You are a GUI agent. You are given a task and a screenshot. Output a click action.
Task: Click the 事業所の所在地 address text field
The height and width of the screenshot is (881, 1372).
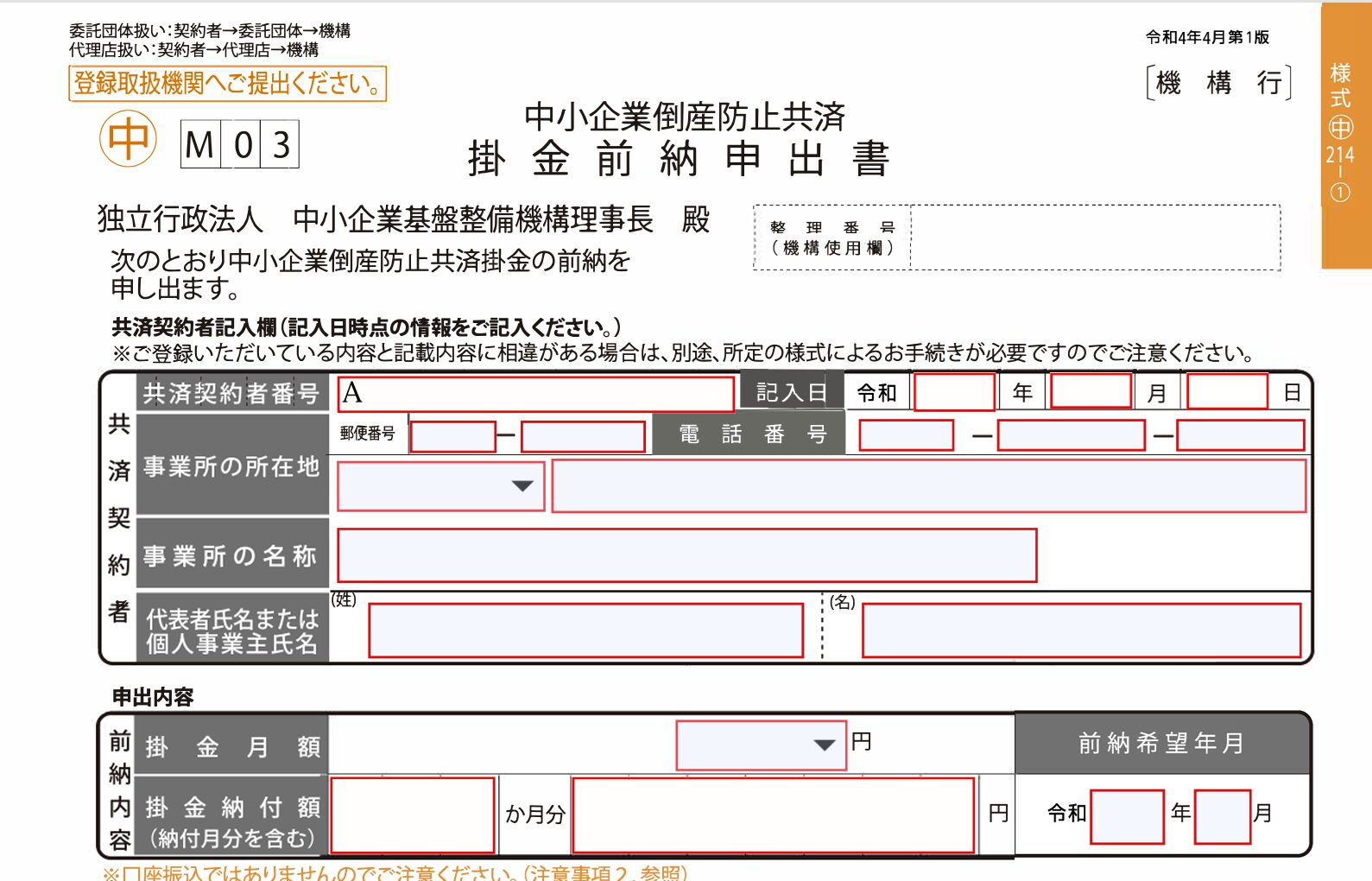[x=928, y=486]
